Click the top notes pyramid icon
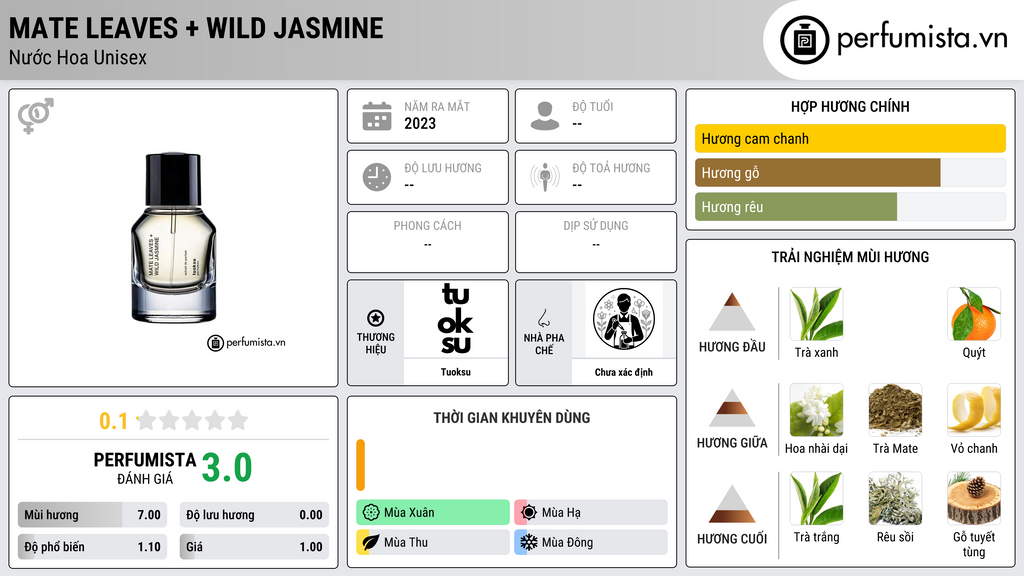 [732, 312]
